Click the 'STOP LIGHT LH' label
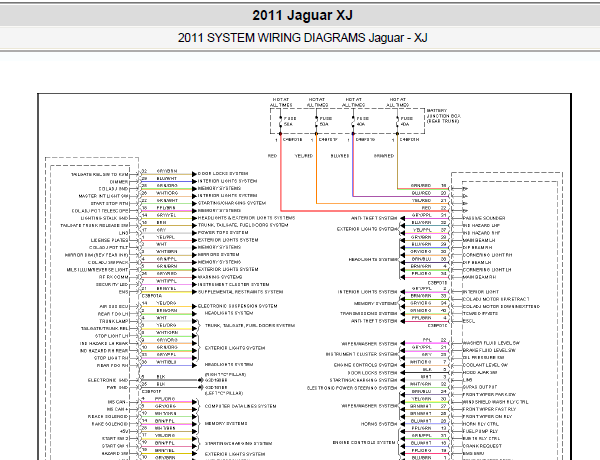The image size is (600, 460). tap(112, 336)
